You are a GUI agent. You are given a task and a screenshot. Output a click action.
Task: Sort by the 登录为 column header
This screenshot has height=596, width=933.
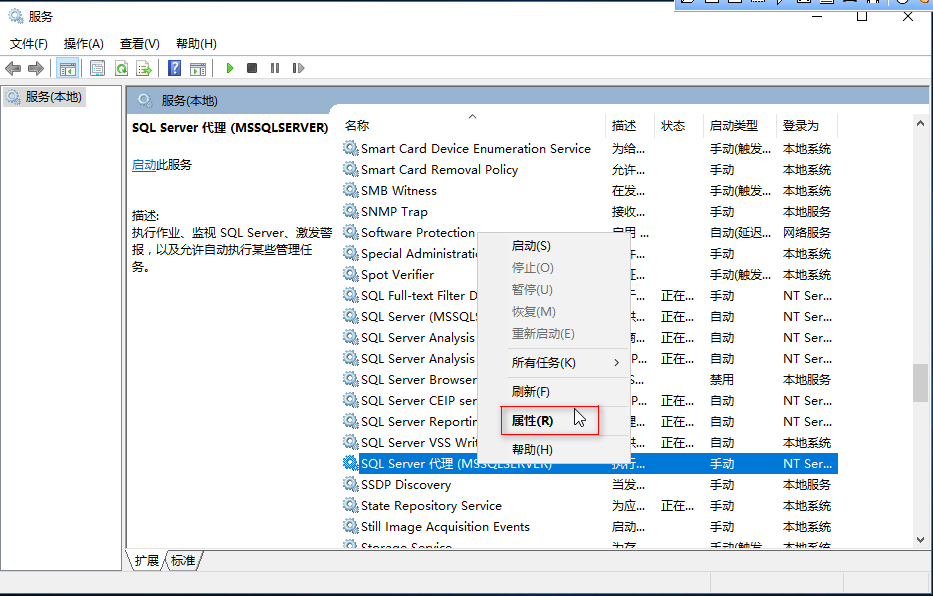coord(807,126)
